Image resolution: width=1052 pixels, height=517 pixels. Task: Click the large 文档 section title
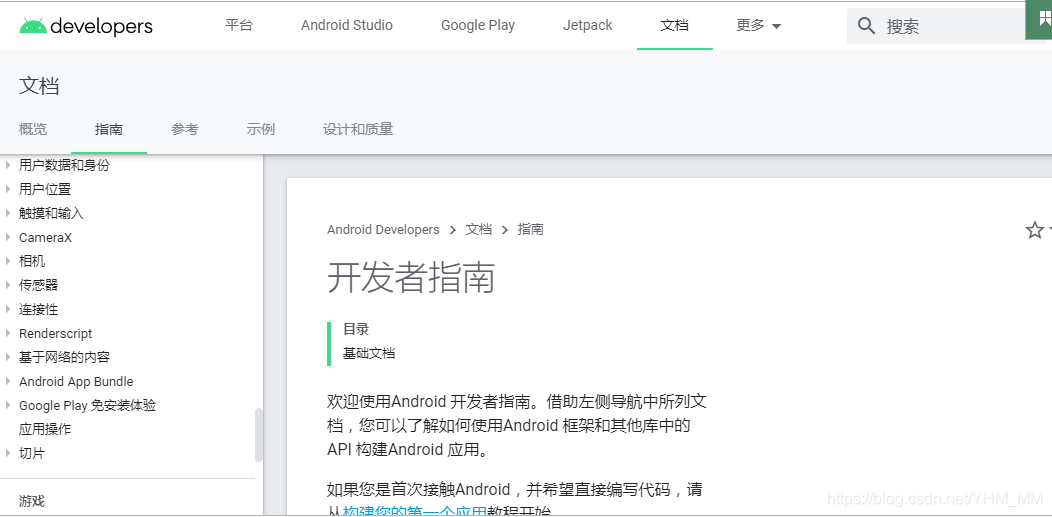pos(39,86)
